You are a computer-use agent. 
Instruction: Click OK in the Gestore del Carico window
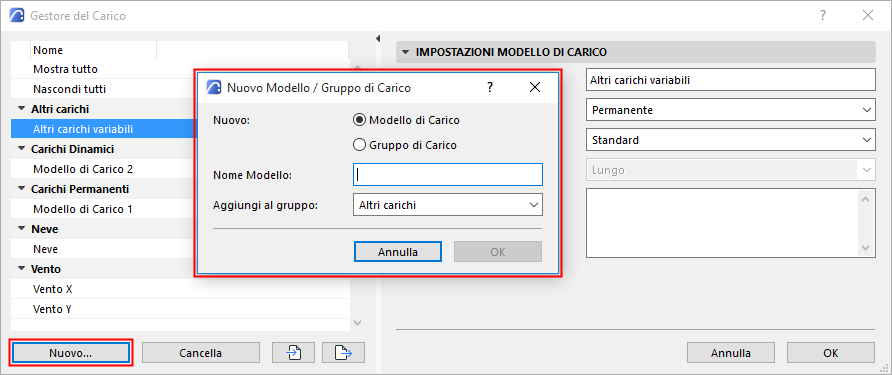pos(831,353)
